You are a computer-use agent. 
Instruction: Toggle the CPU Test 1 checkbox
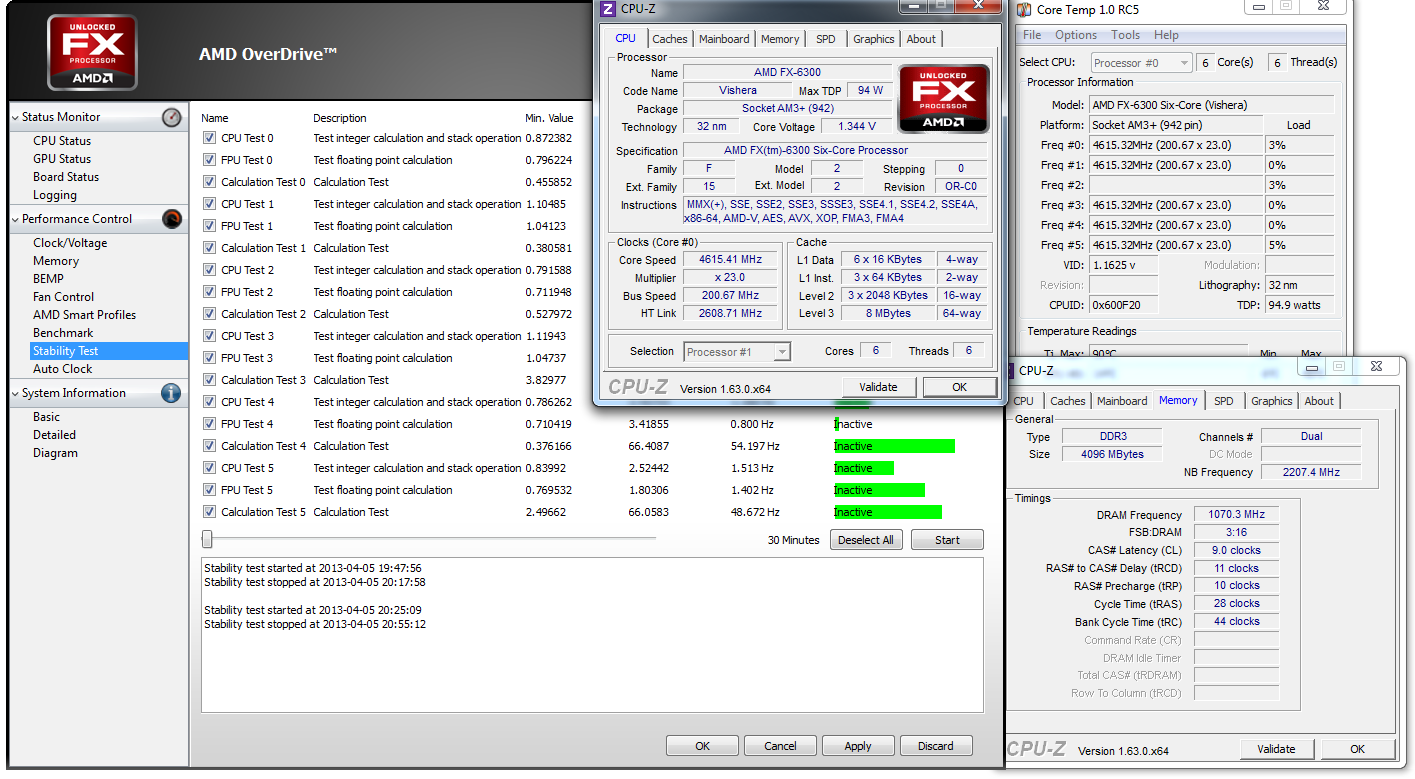tap(209, 204)
